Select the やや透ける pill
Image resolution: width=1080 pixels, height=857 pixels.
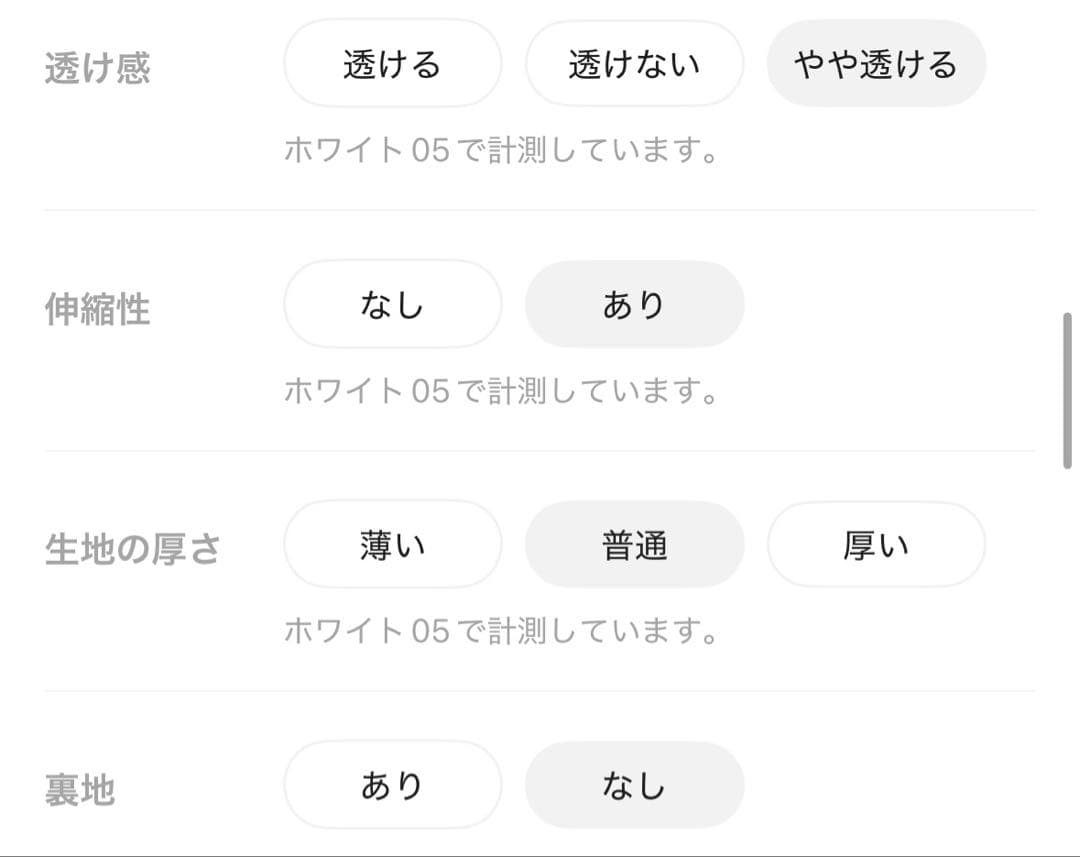pyautogui.click(x=876, y=64)
